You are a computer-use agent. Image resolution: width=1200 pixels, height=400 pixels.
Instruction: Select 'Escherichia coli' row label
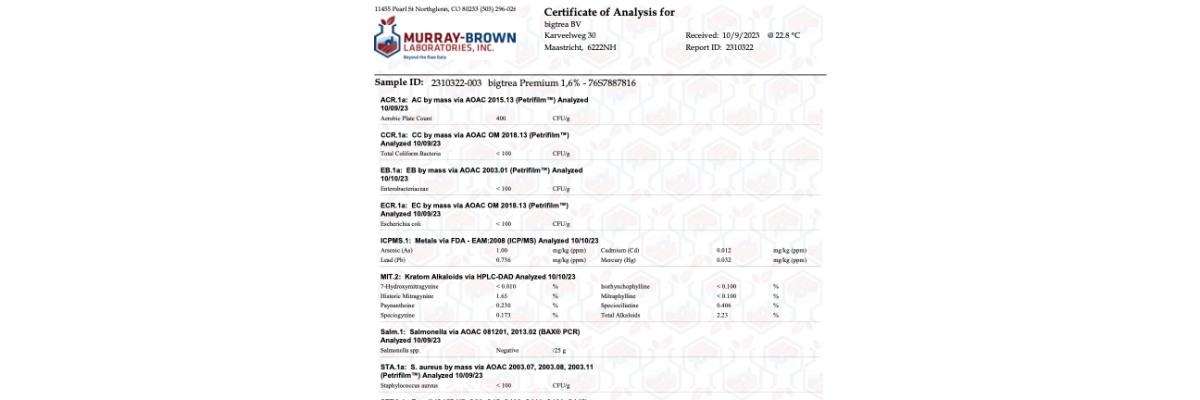pos(400,223)
